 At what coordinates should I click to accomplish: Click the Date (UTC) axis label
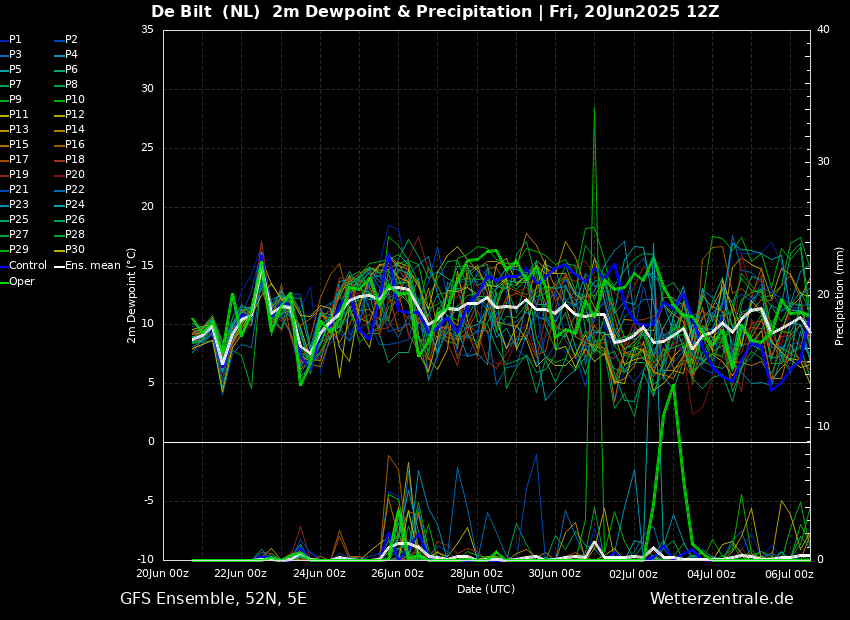[486, 589]
